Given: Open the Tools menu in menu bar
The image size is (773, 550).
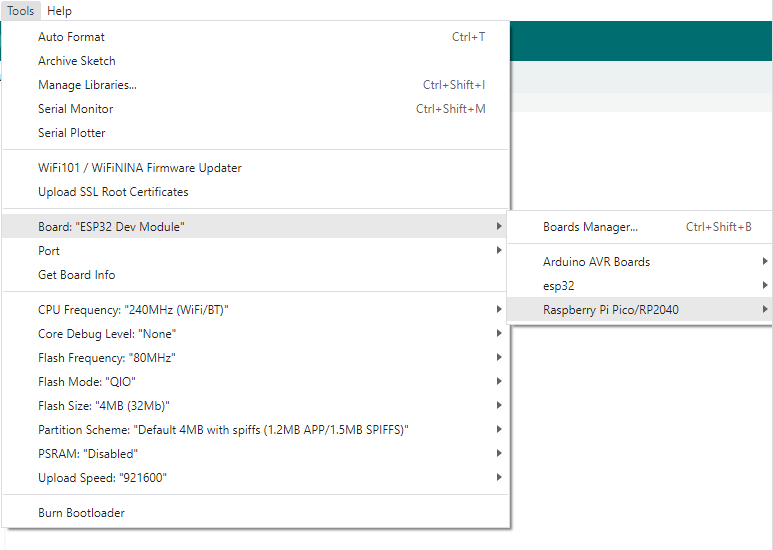Looking at the screenshot, I should point(20,11).
